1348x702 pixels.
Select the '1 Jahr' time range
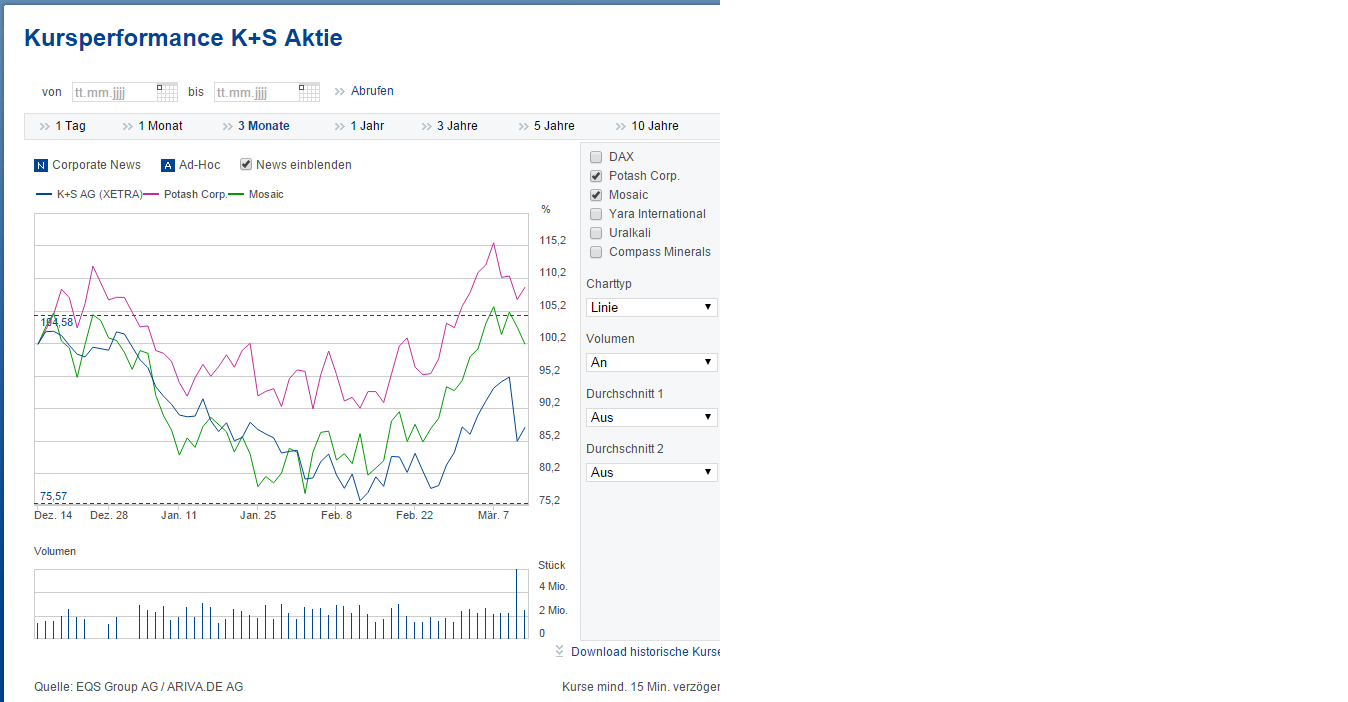367,126
